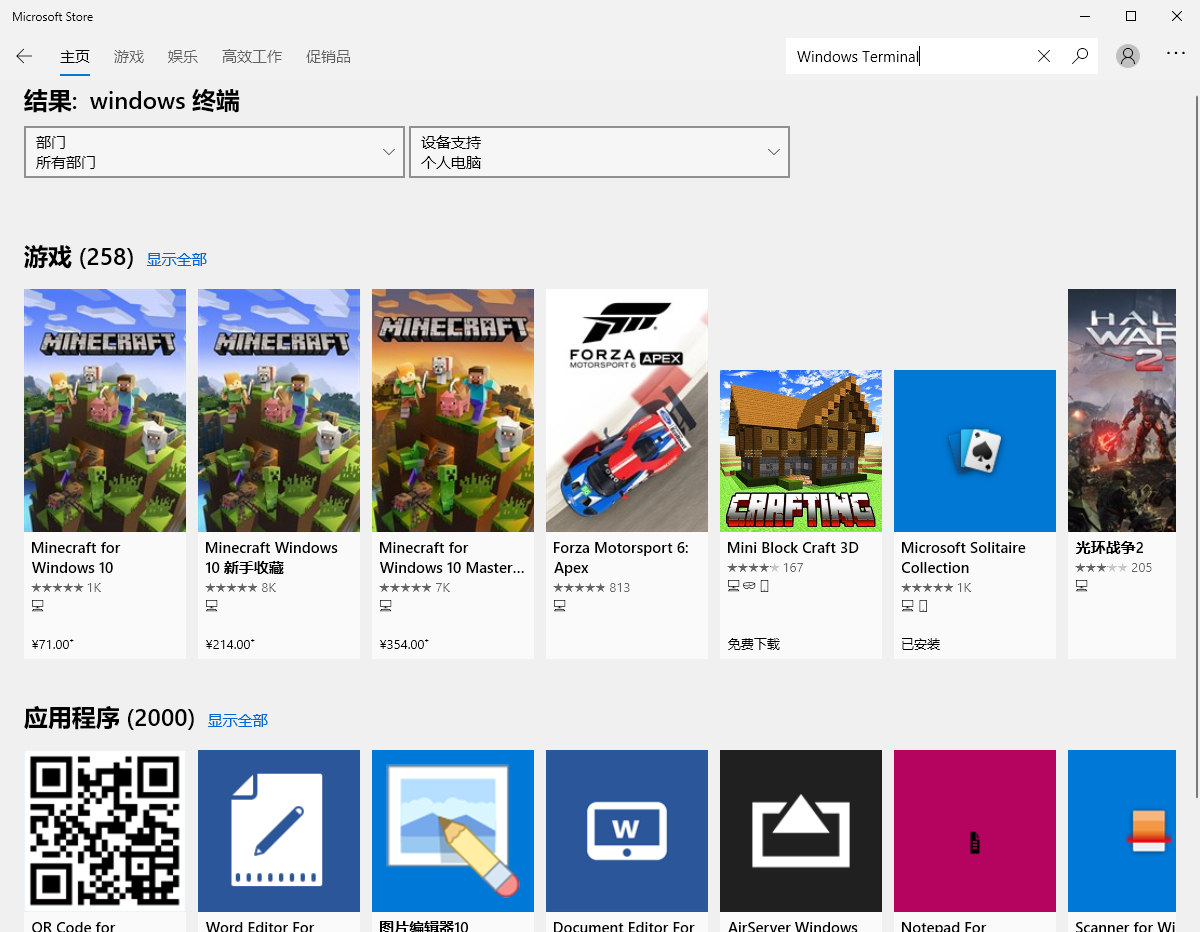1200x932 pixels.
Task: Open Minecraft Windows 10 Master thumbnail
Action: click(453, 410)
